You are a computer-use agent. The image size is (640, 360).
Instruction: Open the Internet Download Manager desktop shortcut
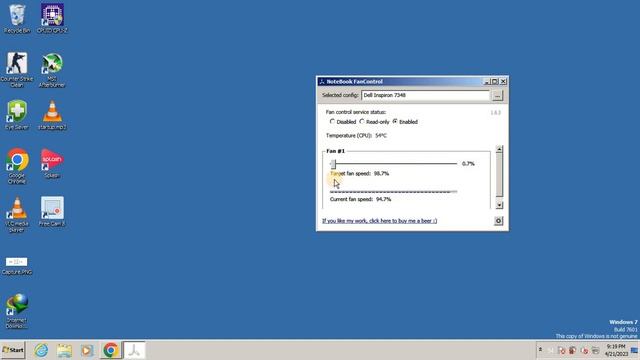pos(17,311)
